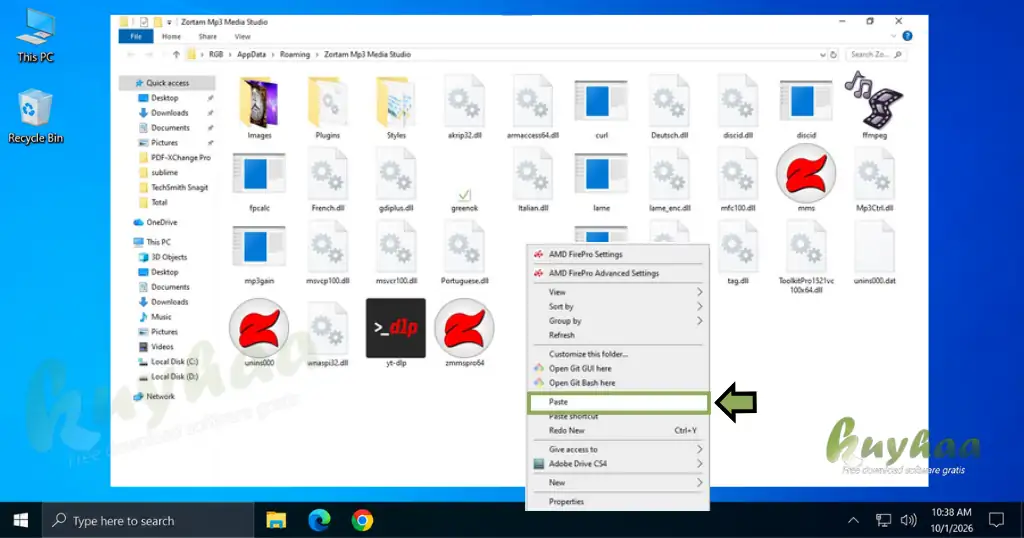Select Mp3Ctrl.dll file icon
This screenshot has width=1024, height=538.
click(x=874, y=174)
